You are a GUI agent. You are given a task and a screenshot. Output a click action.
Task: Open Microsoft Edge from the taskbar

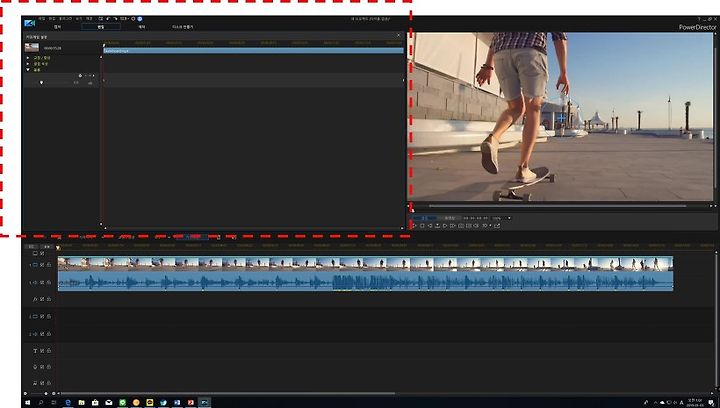tap(68, 402)
